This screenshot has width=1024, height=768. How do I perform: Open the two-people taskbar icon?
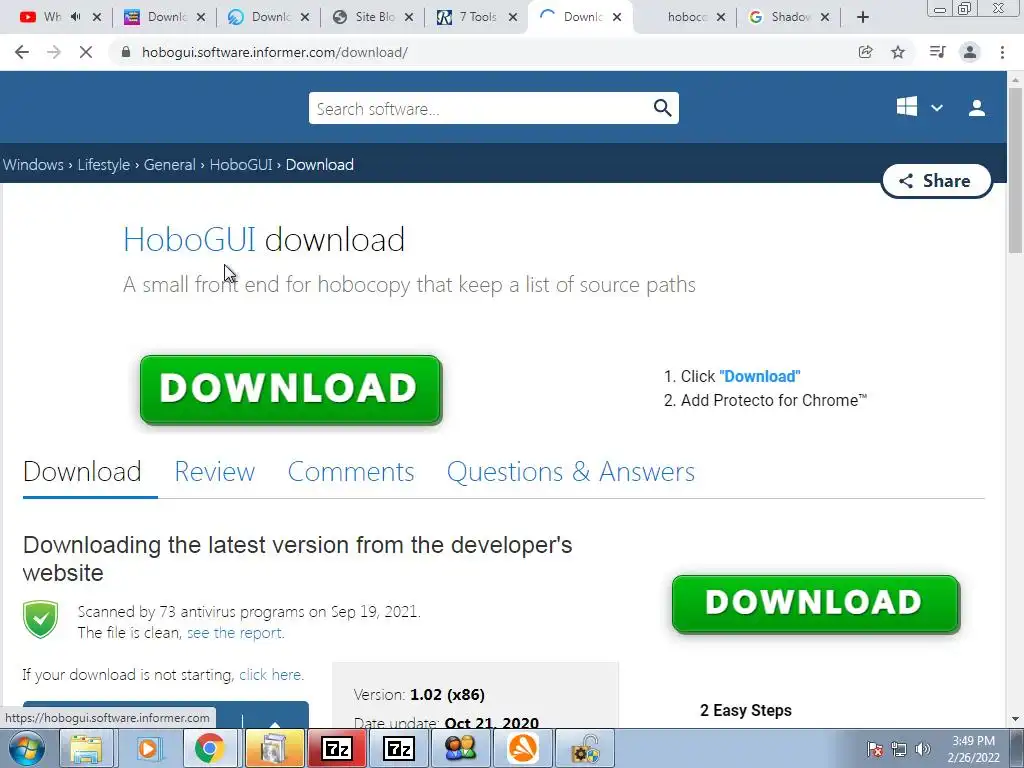point(460,748)
